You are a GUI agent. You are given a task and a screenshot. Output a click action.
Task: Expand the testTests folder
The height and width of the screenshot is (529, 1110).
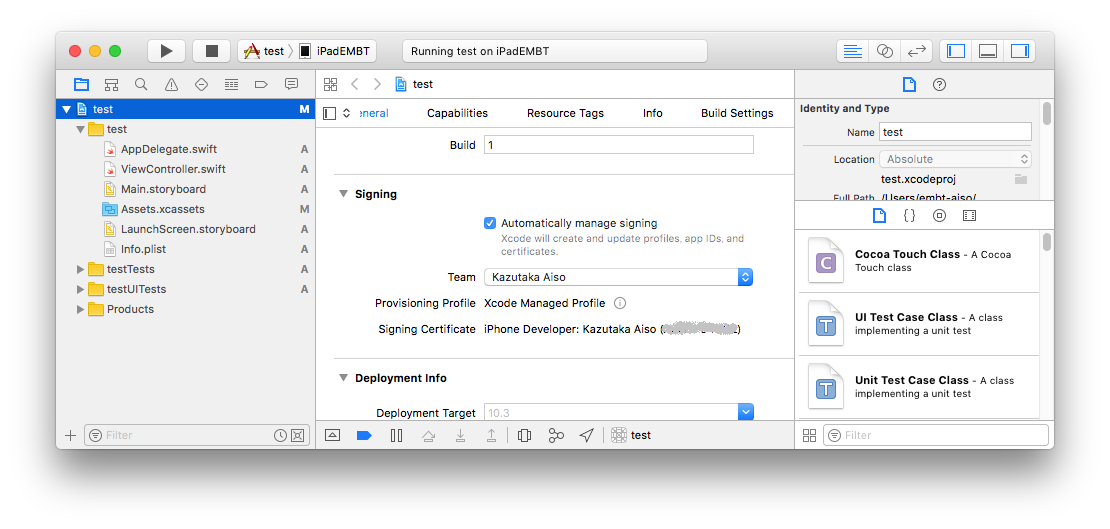(80, 269)
